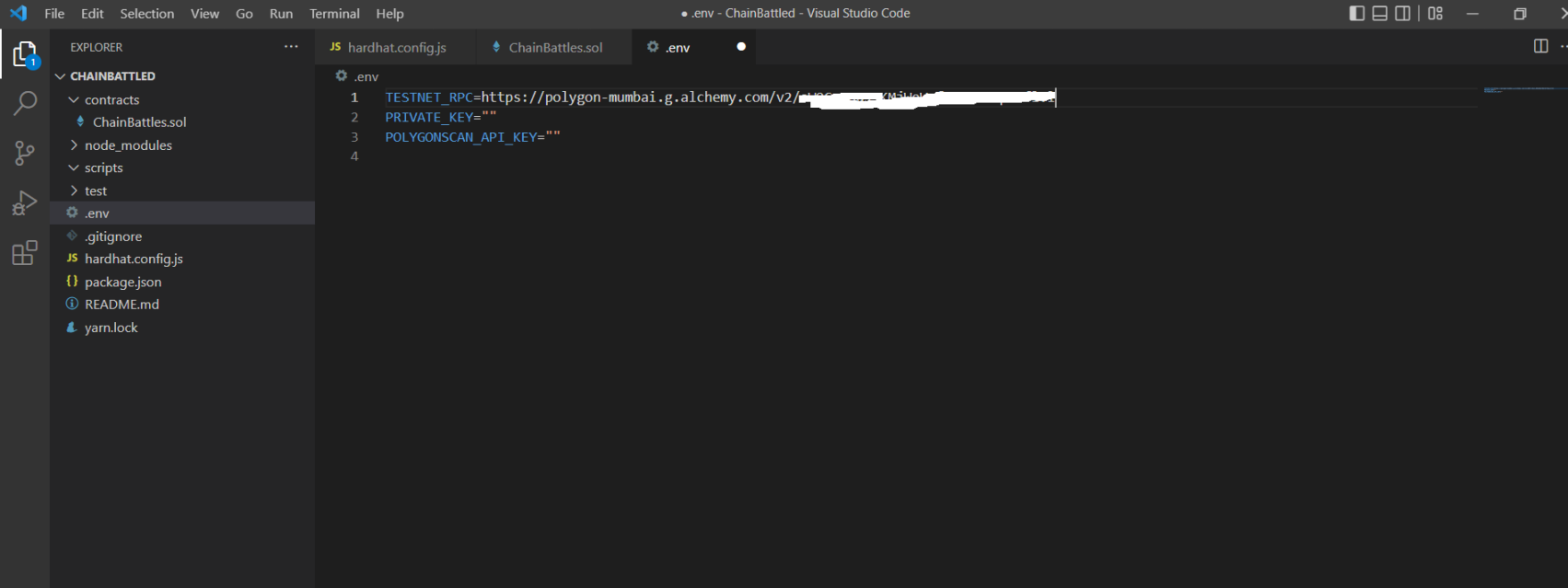Open the Explorer view in activity bar
Viewport: 1568px width, 588px height.
[x=25, y=55]
